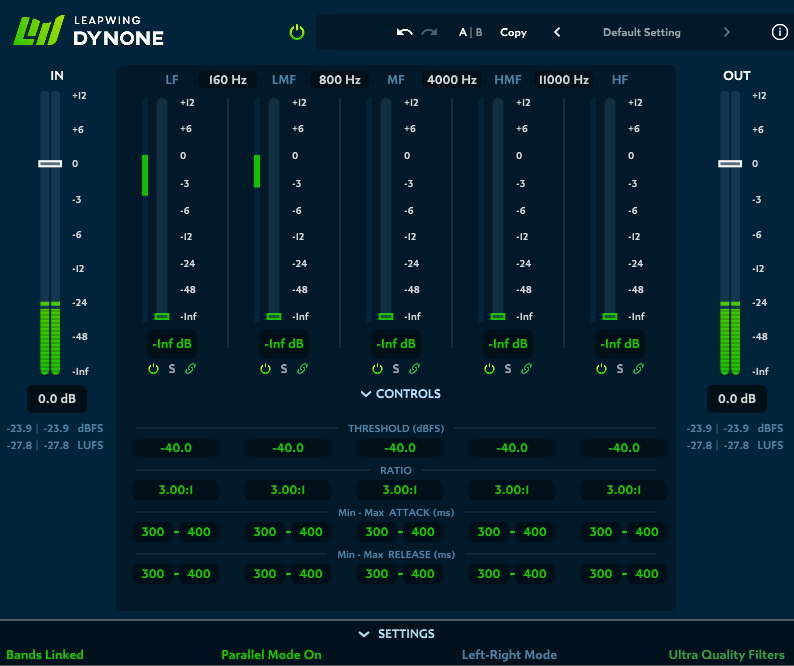Screen dimensions: 794x666
Task: Toggle the LF band link icon
Action: 190,369
